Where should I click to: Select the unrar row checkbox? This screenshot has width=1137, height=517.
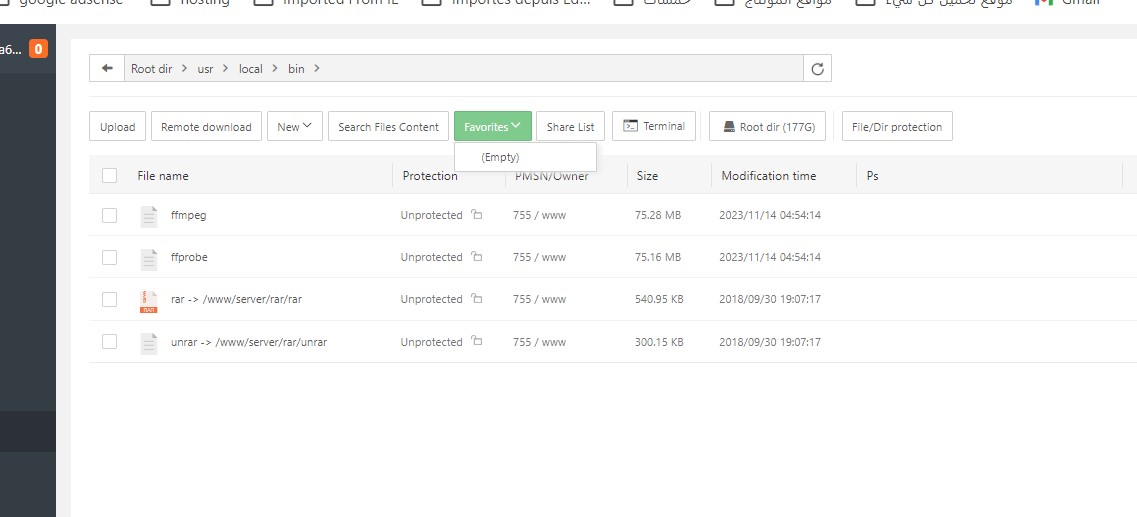tap(110, 342)
